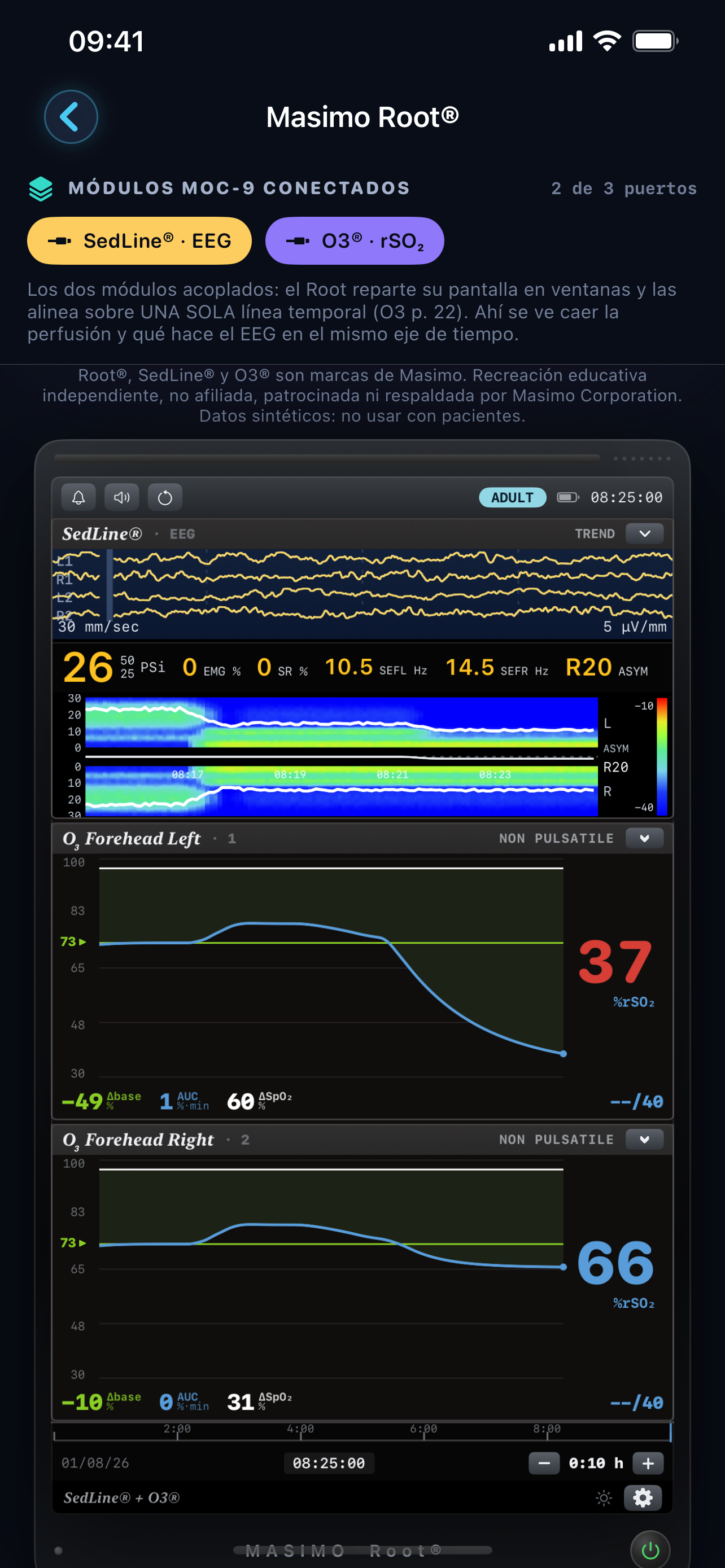Screen dimensions: 725x1568
Task: Open the SedLine TREND dropdown chevron
Action: pos(645,534)
